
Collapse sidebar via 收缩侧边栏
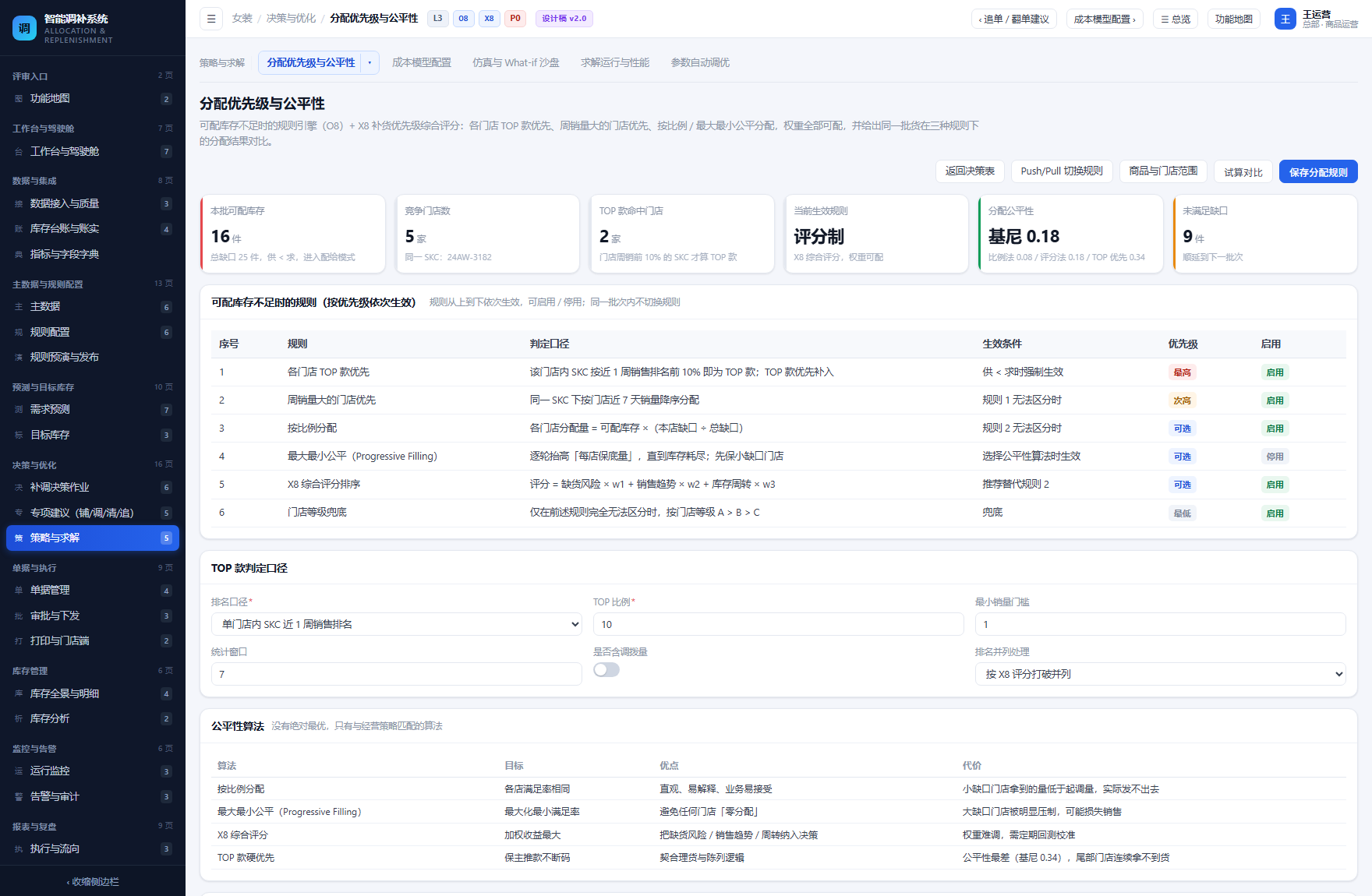[93, 882]
